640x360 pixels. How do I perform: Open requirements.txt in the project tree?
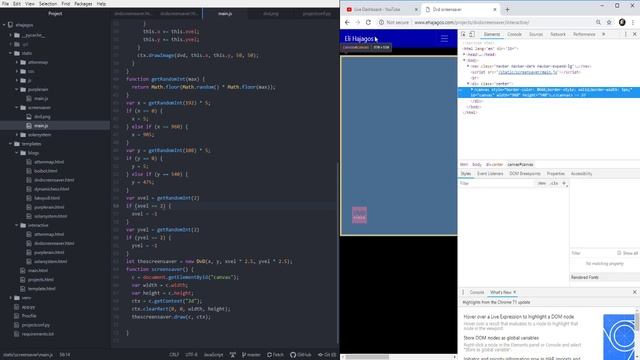point(38,334)
